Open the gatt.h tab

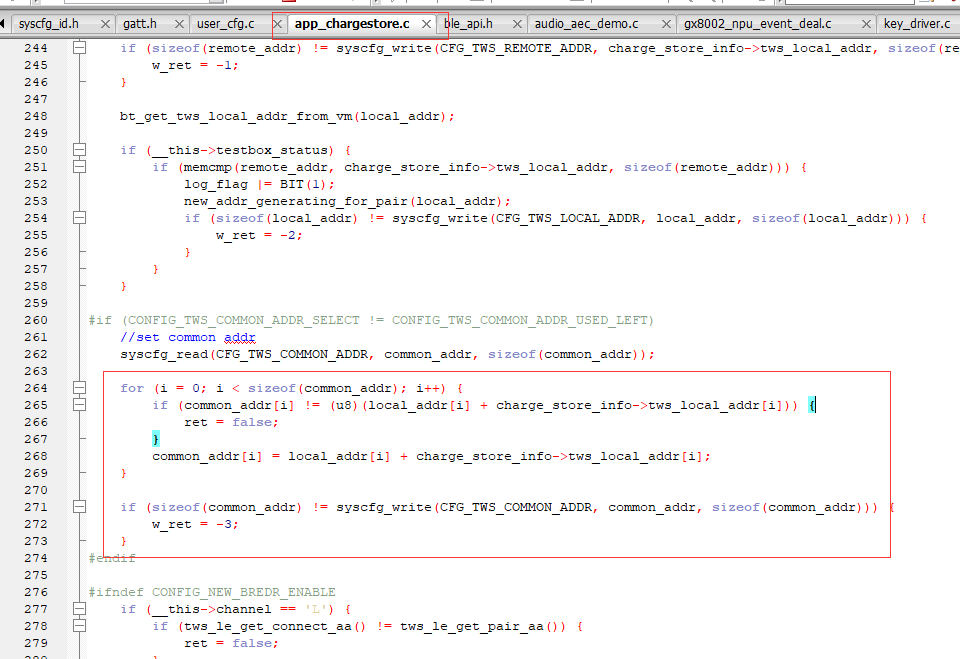pyautogui.click(x=140, y=24)
